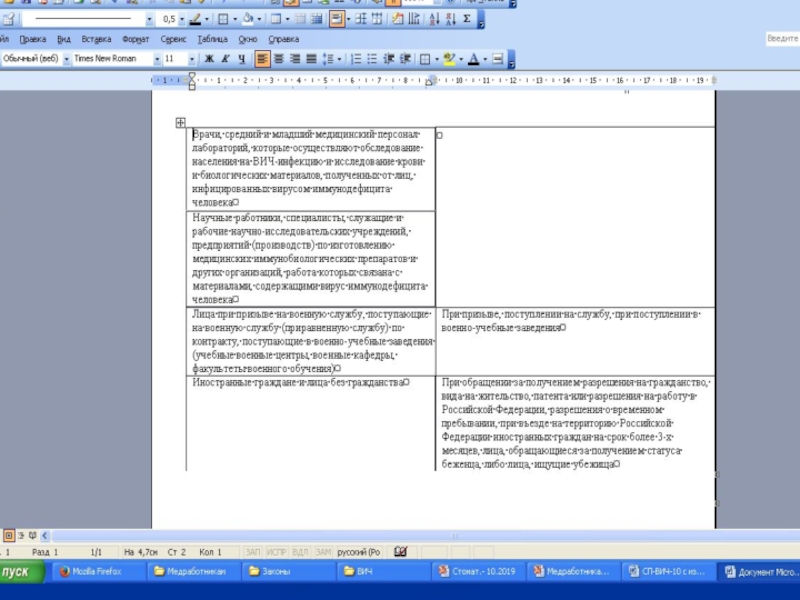800x600 pixels.
Task: Expand the font color arrow
Action: [485, 59]
